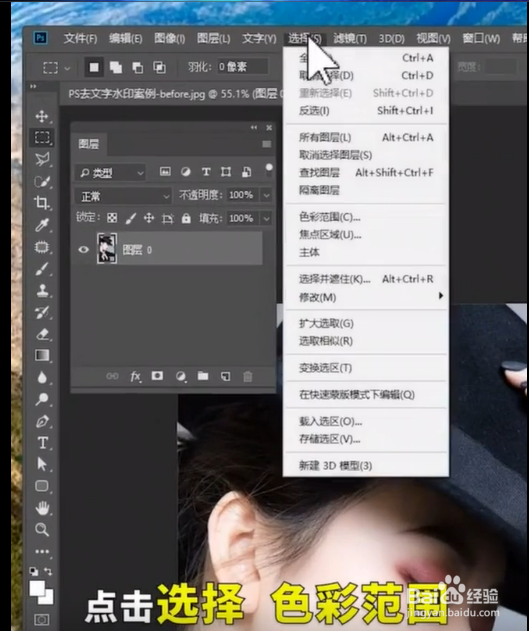
Task: Toggle pixel layer filter
Action: [165, 172]
